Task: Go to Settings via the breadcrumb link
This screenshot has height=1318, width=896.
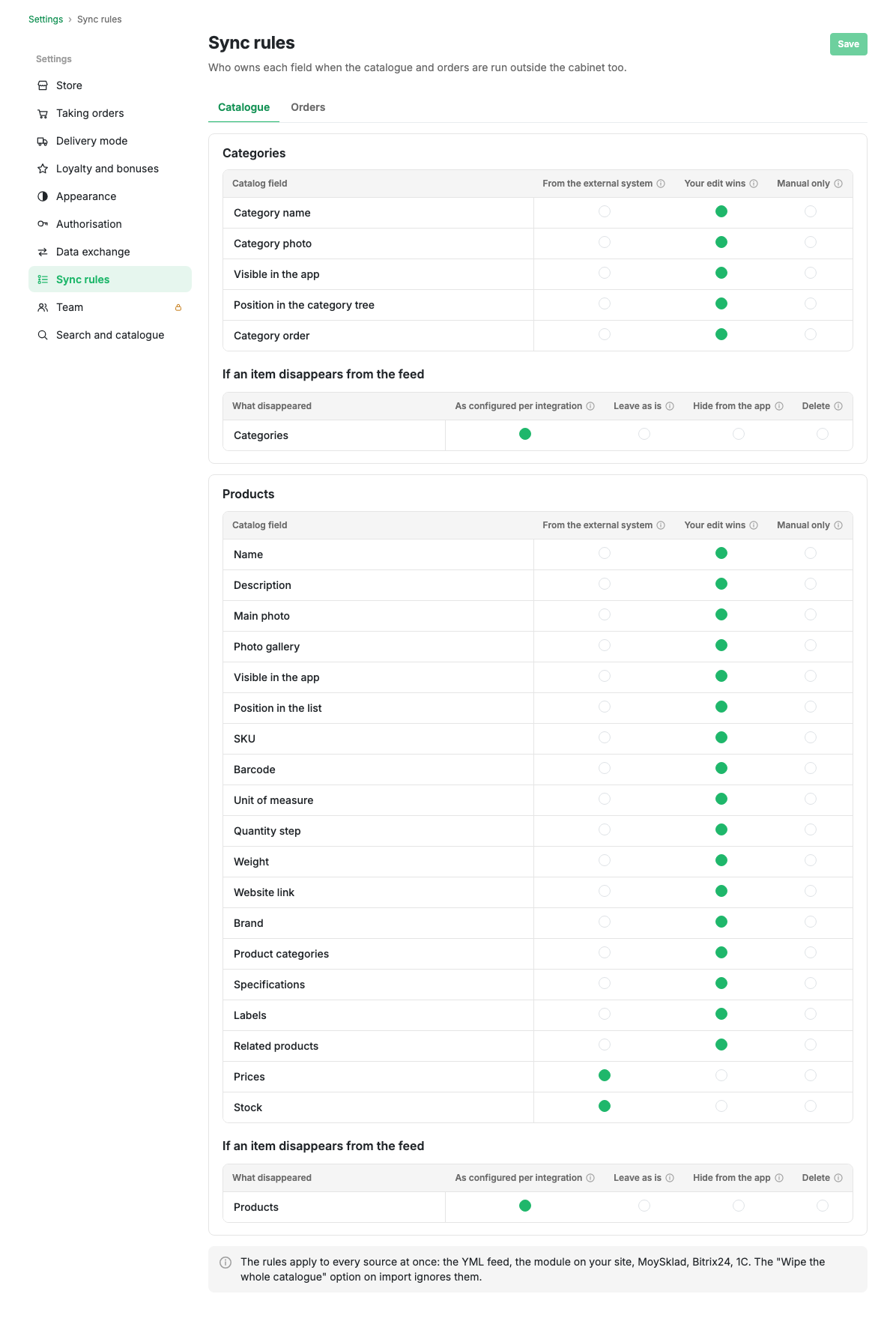Action: (x=46, y=19)
